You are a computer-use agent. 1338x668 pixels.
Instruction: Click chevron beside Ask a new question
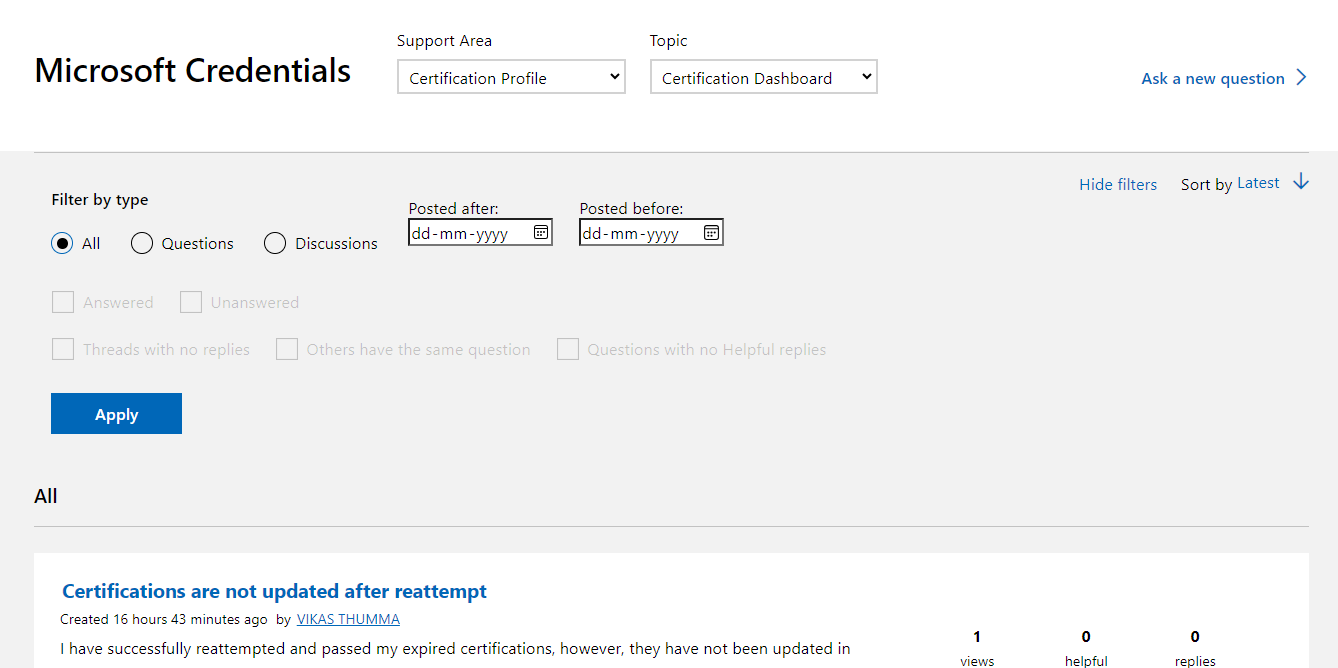[x=1301, y=78]
